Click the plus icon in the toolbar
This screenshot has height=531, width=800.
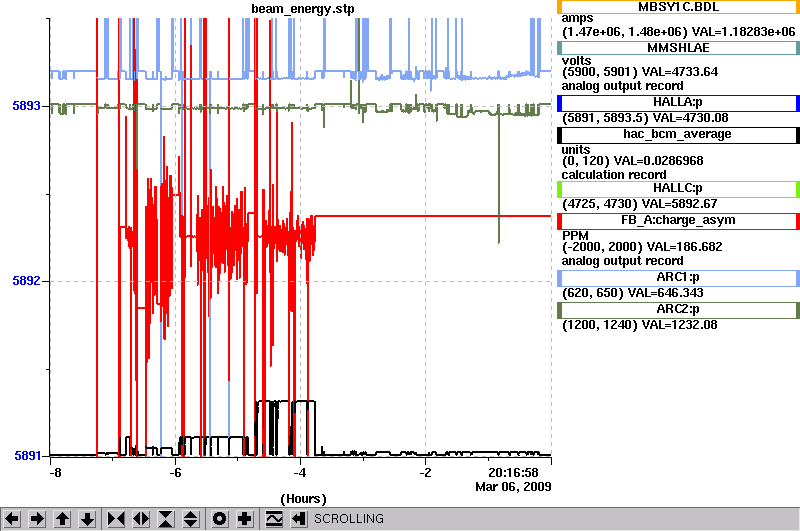(x=245, y=519)
